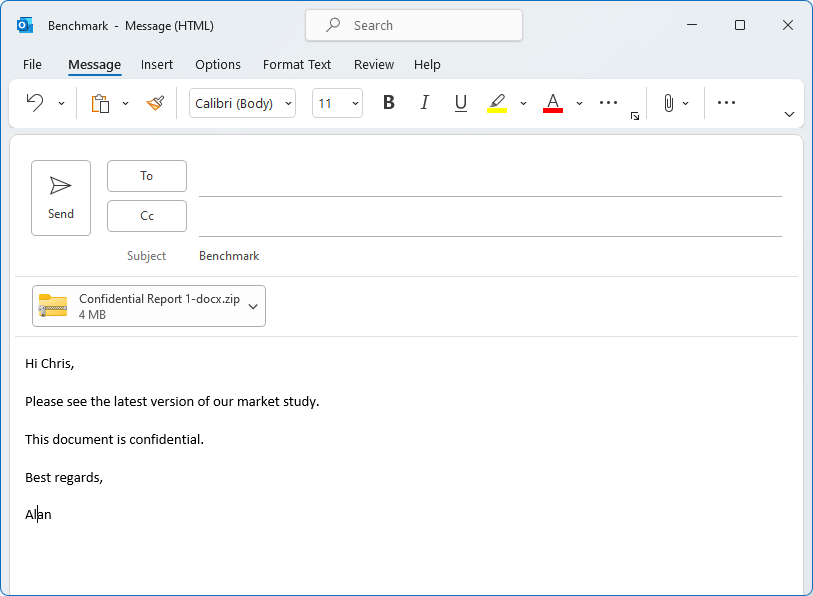Close the Benchmark message window

click(788, 25)
